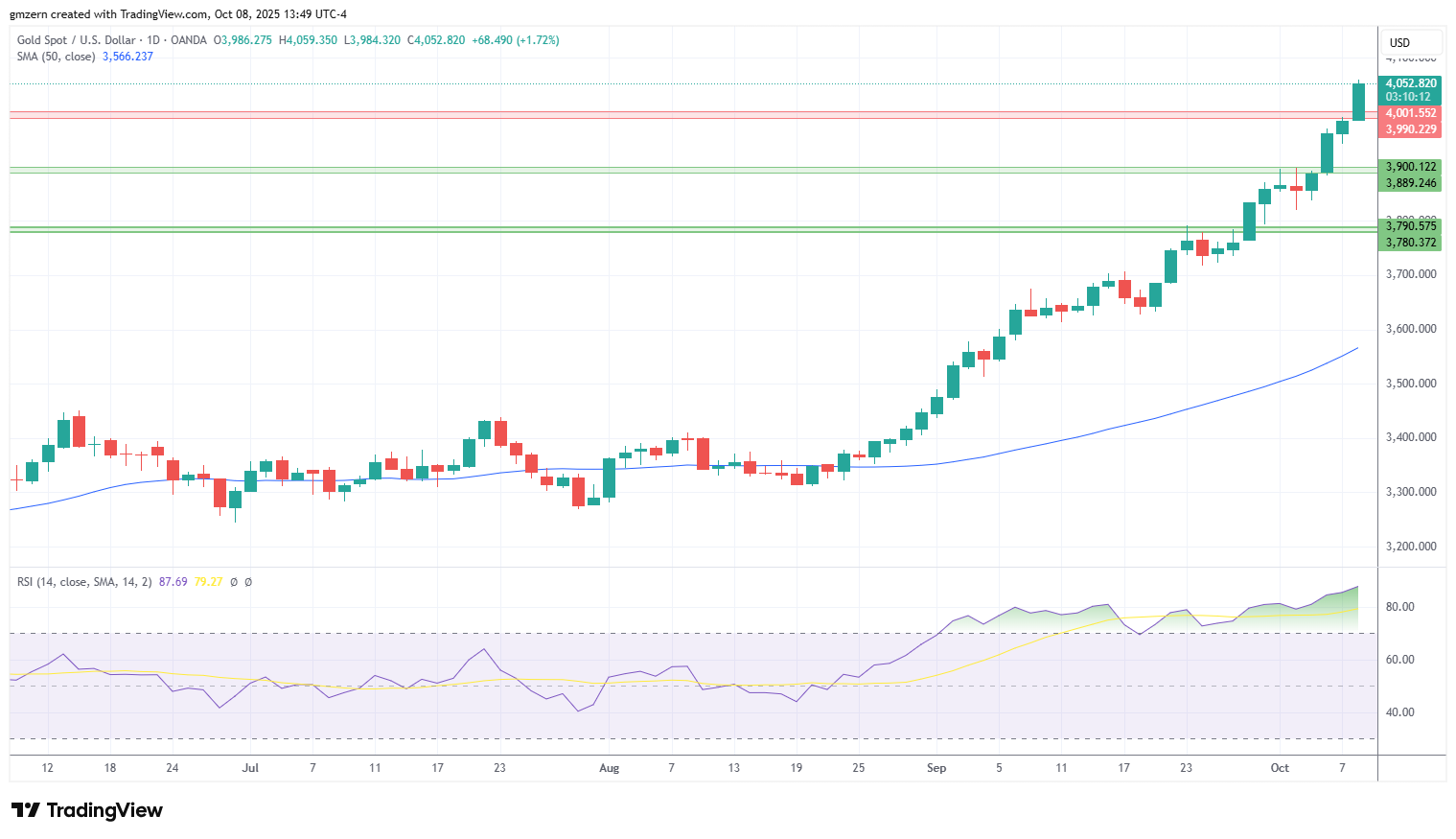
Task: Click the 40.00 RSI axis level
Action: click(x=1399, y=712)
